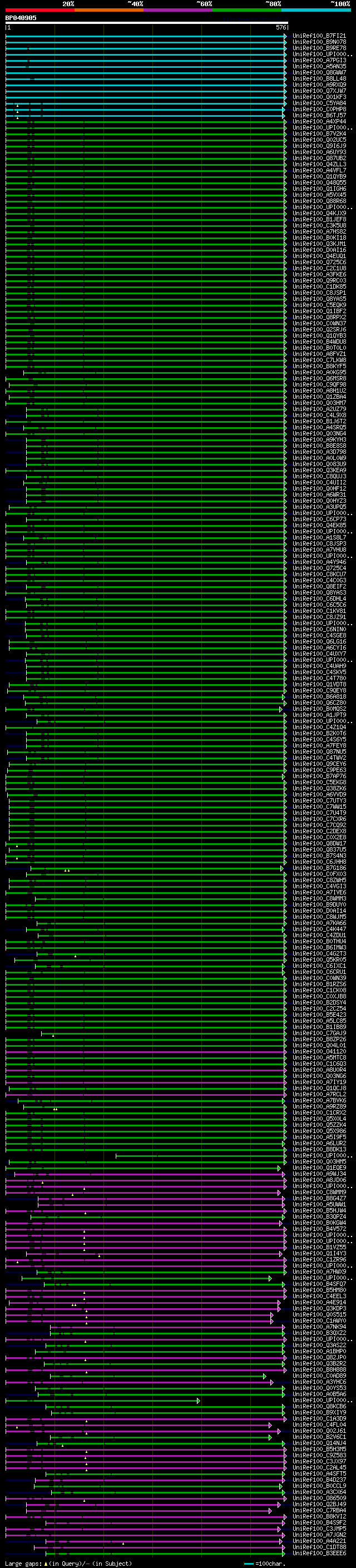Screen dimensions: 356x1568
Task: Click the UniRef100_B7V2K4 entry
Action: pos(319,134)
